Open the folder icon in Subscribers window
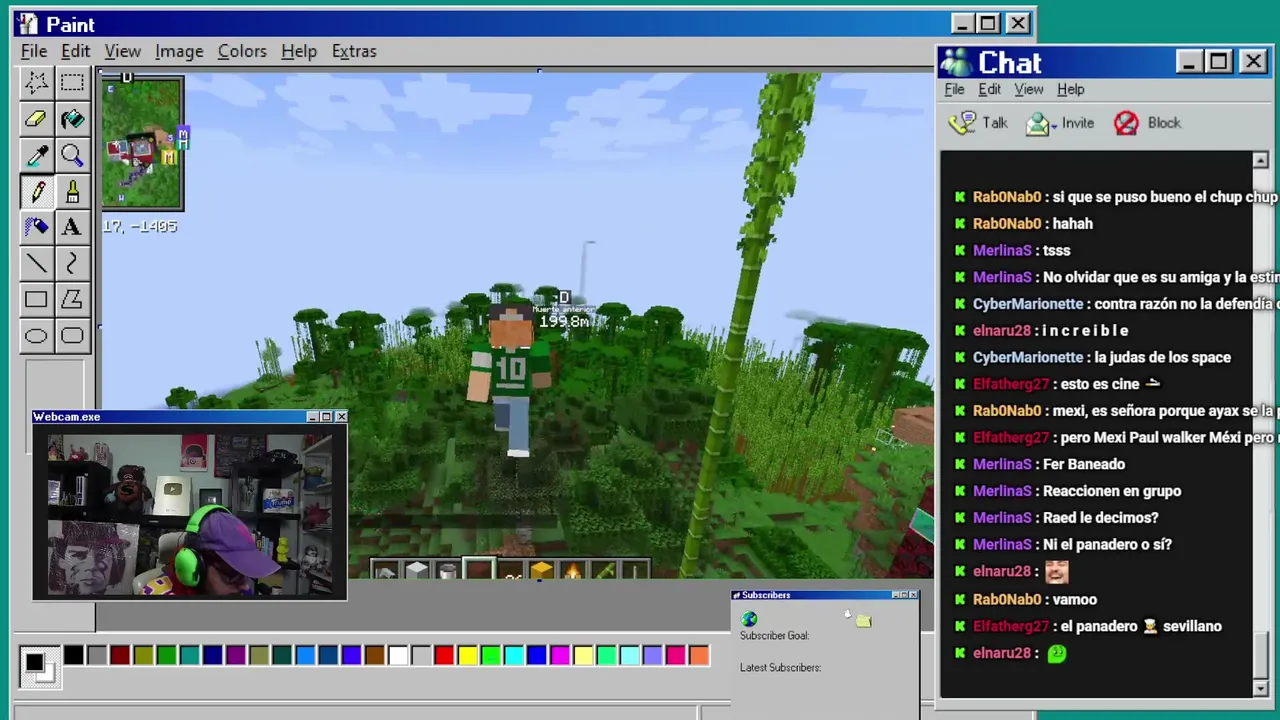This screenshot has height=720, width=1280. pyautogui.click(x=864, y=621)
